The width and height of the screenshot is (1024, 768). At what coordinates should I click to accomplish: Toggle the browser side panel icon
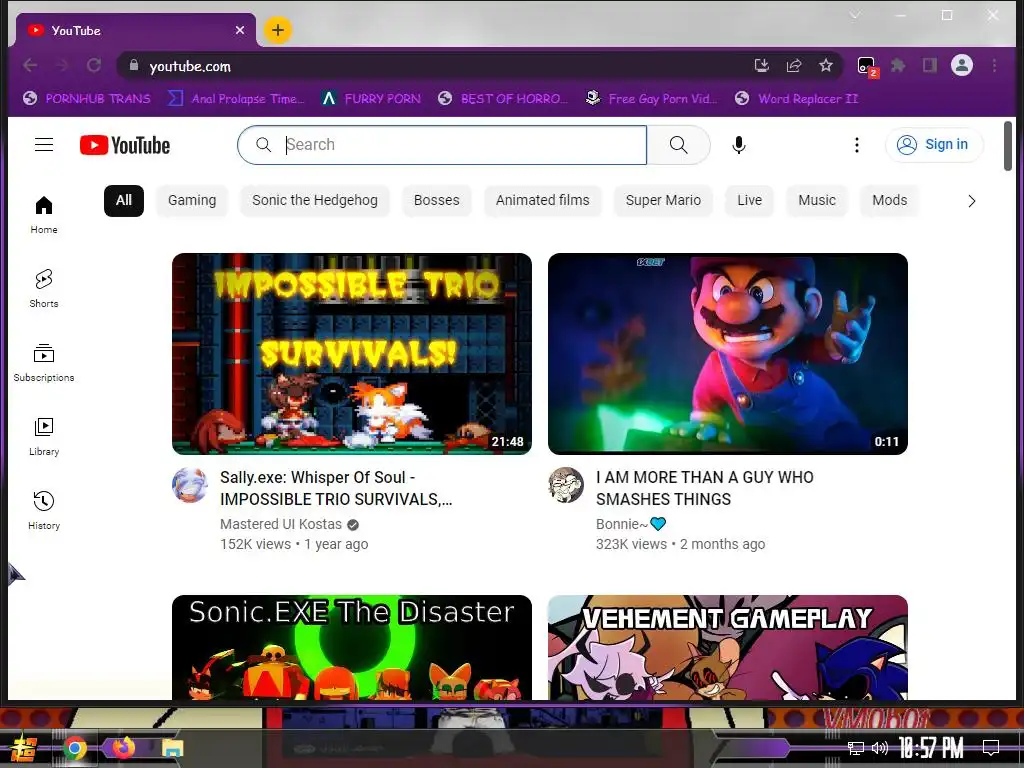[930, 65]
